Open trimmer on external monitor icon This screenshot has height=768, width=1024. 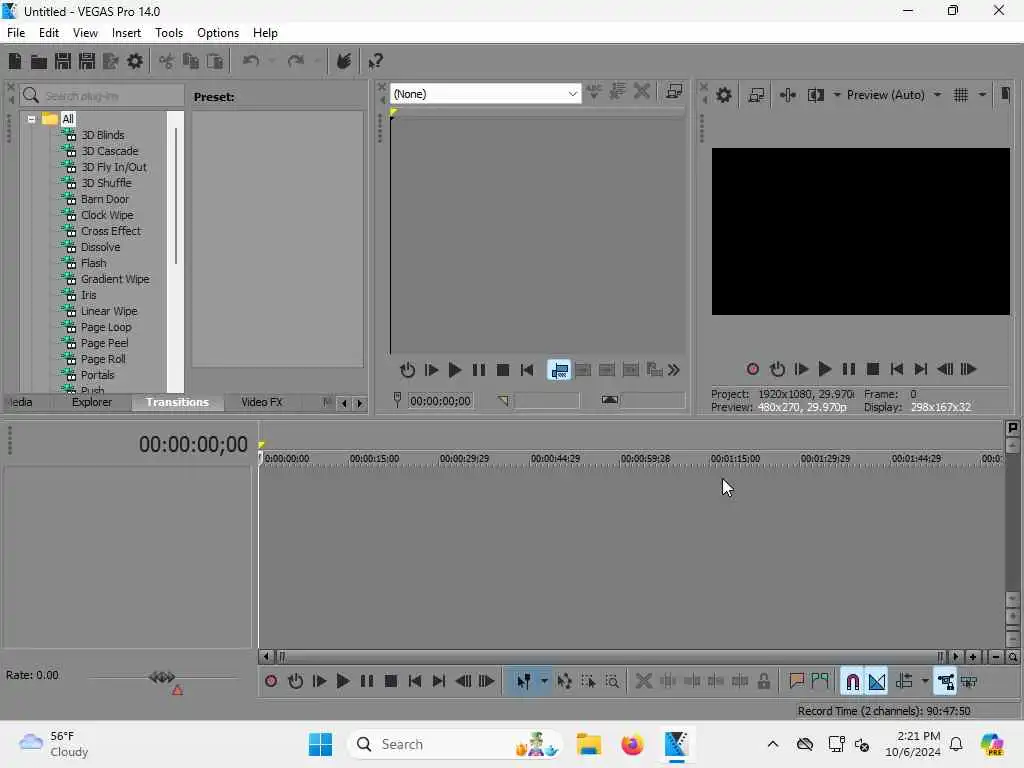pos(674,92)
